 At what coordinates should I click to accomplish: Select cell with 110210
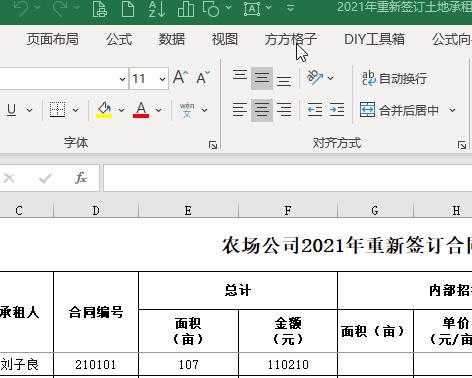(x=288, y=364)
